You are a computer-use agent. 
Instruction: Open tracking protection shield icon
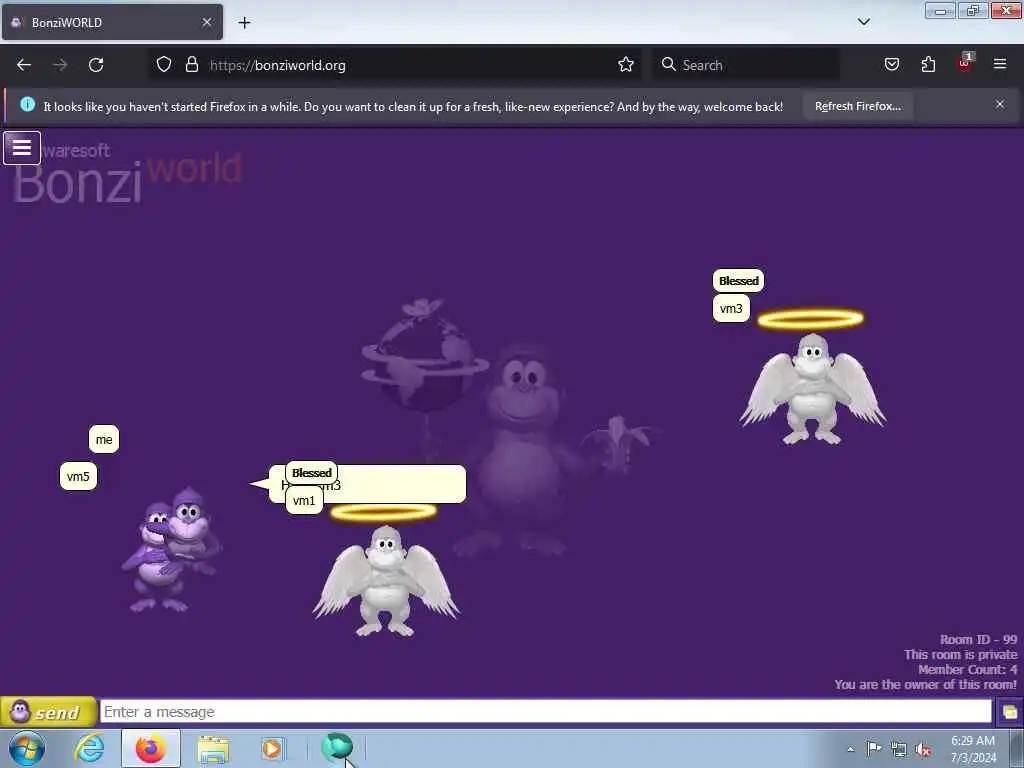click(x=164, y=65)
